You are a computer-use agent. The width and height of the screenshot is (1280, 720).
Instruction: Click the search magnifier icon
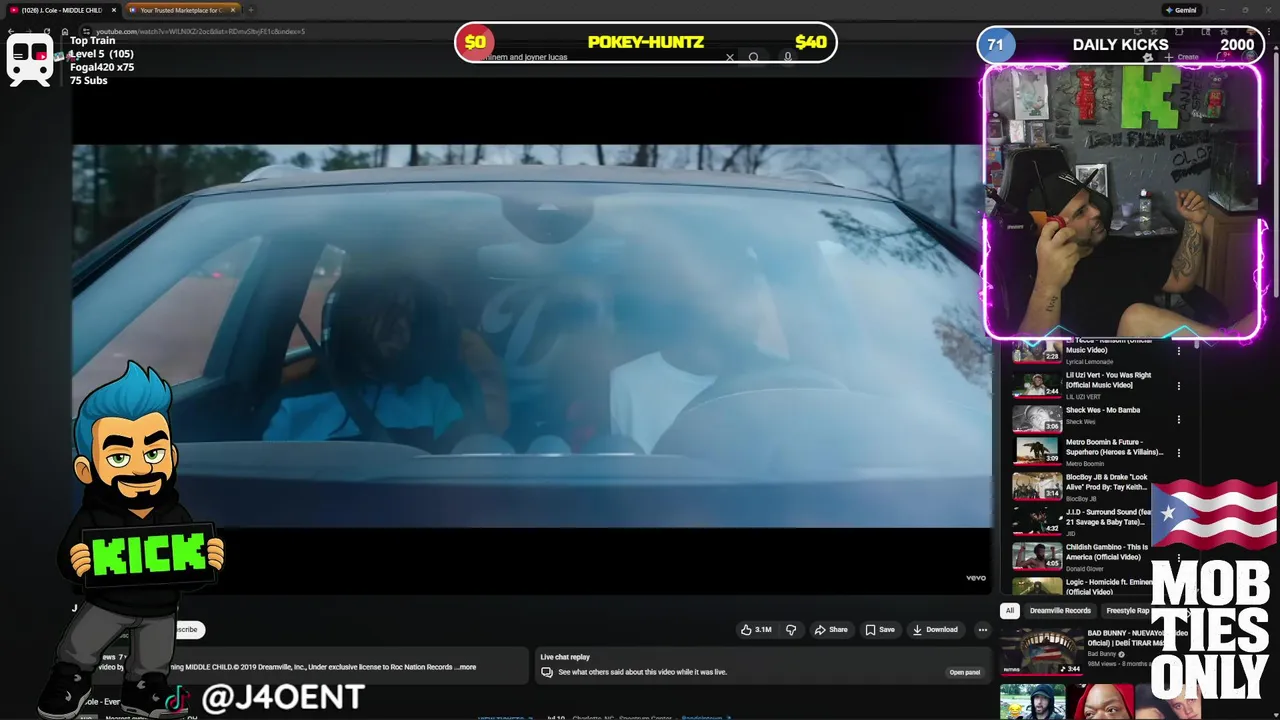coord(754,57)
